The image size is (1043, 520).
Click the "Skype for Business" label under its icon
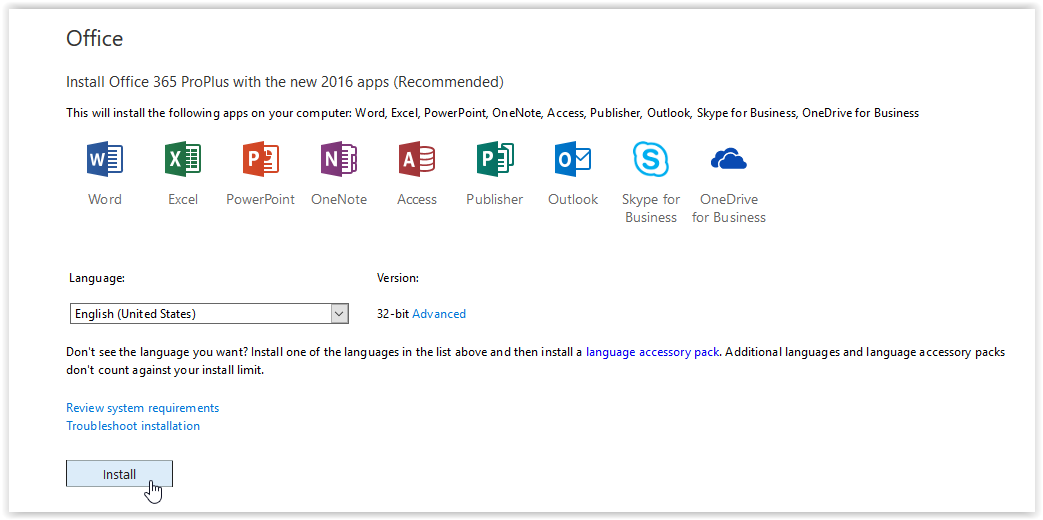pyautogui.click(x=651, y=208)
